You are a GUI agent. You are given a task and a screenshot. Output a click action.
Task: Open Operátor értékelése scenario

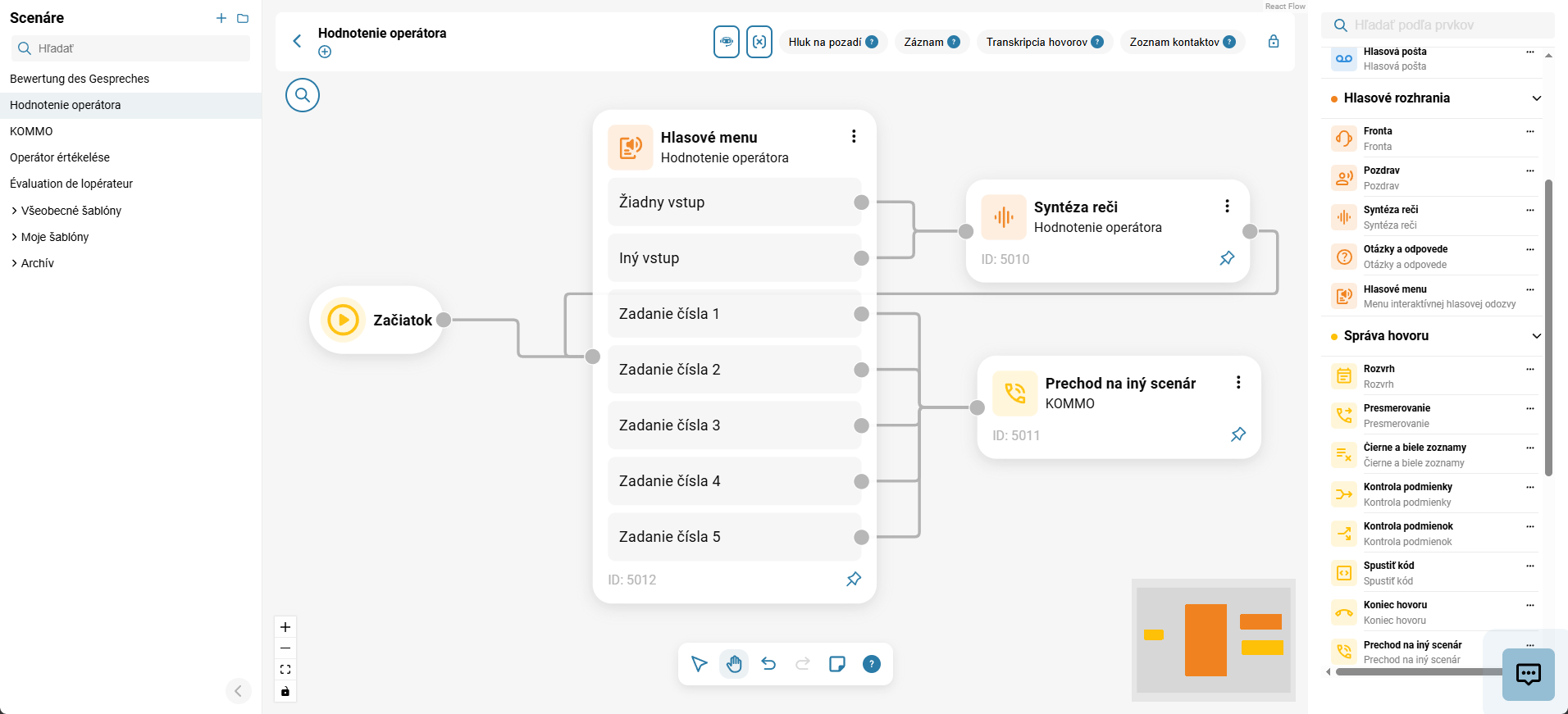coord(130,157)
